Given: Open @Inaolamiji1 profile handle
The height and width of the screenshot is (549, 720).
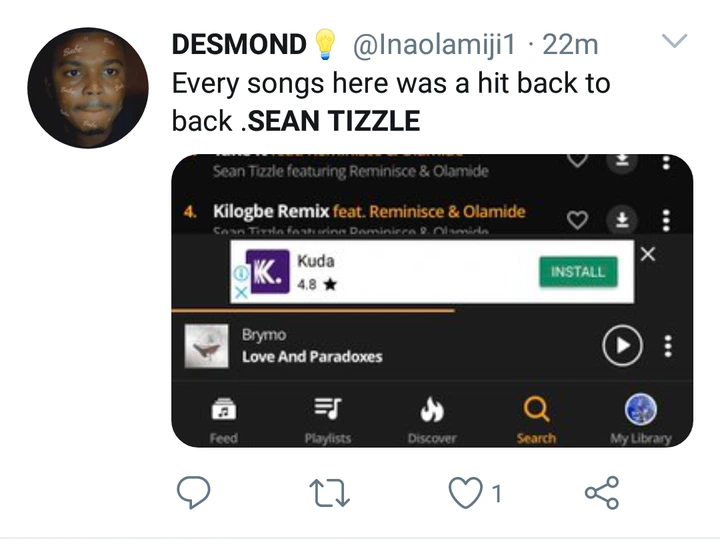Looking at the screenshot, I should 428,45.
